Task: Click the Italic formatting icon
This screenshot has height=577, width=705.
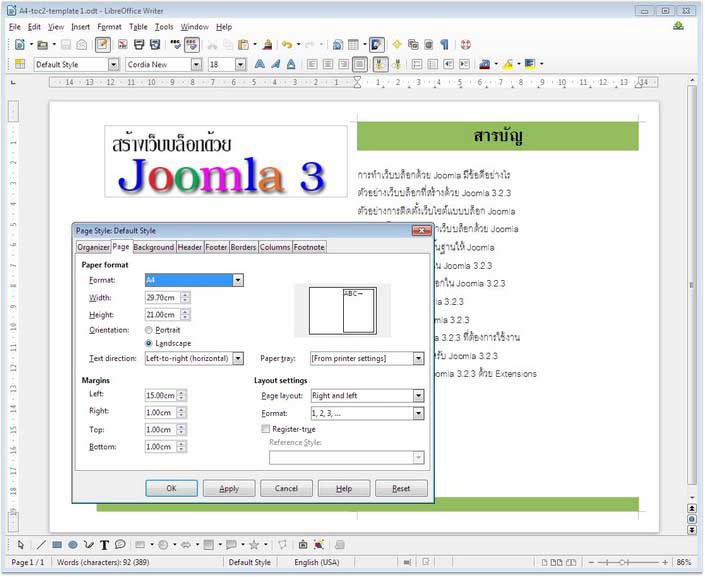Action: [x=275, y=64]
